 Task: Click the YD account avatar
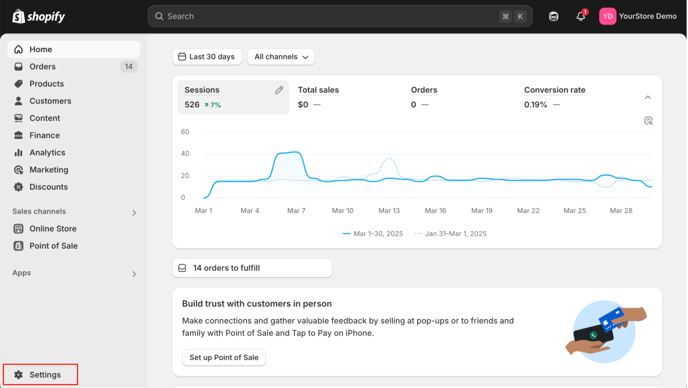608,16
